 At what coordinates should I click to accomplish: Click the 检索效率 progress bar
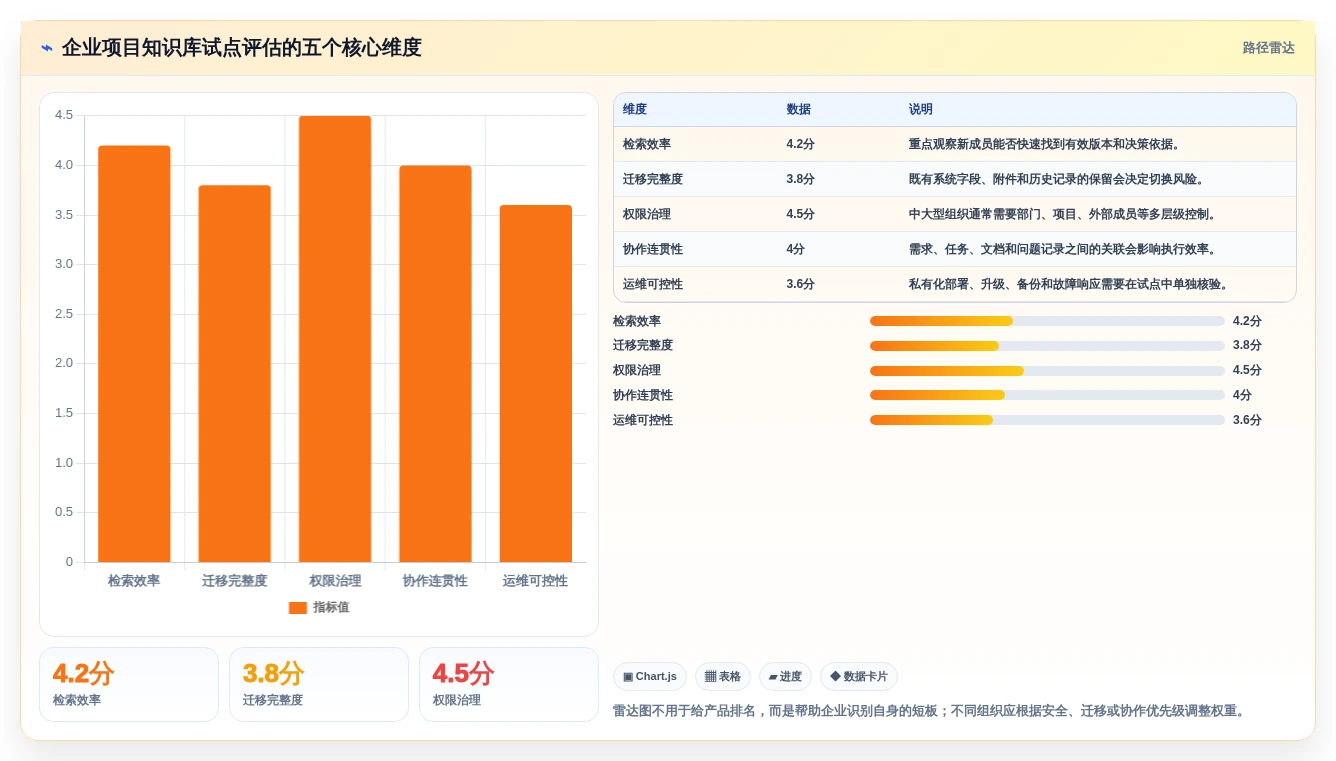pyautogui.click(x=1047, y=321)
